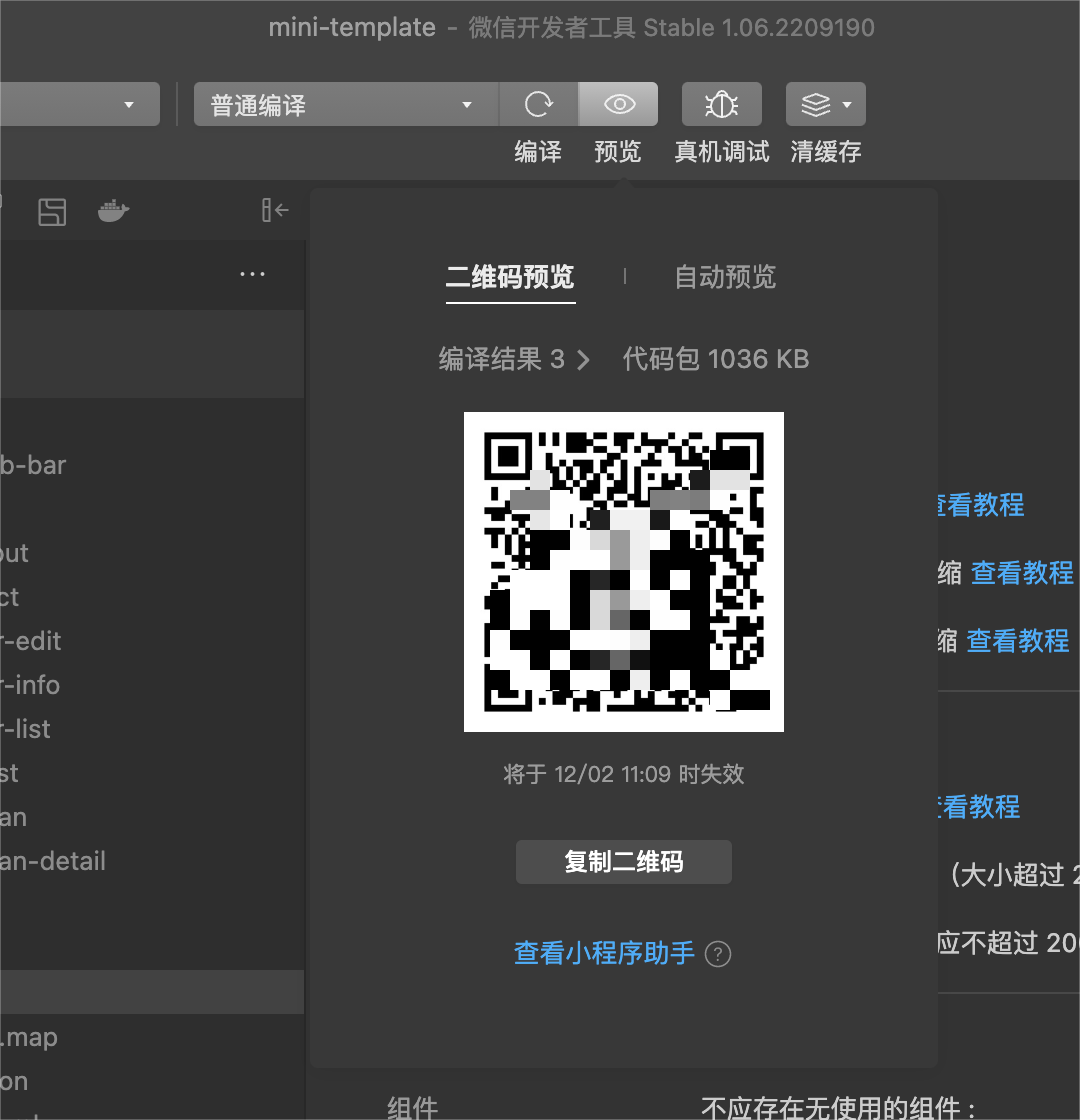Click 代码包 1036 KB text

716,359
